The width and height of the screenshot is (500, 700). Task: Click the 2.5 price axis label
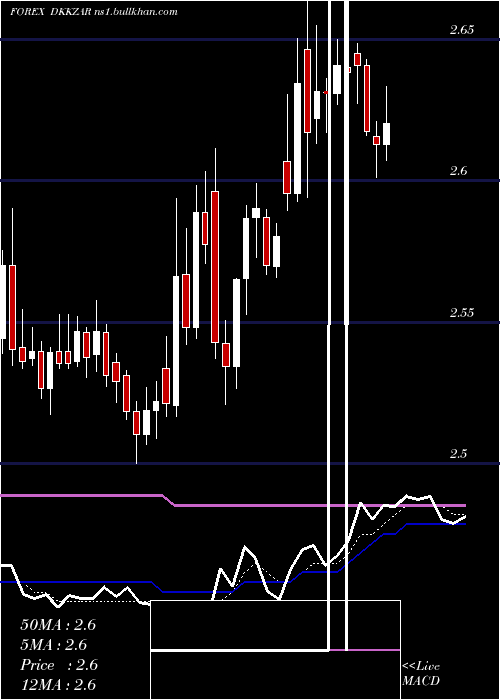coord(458,454)
